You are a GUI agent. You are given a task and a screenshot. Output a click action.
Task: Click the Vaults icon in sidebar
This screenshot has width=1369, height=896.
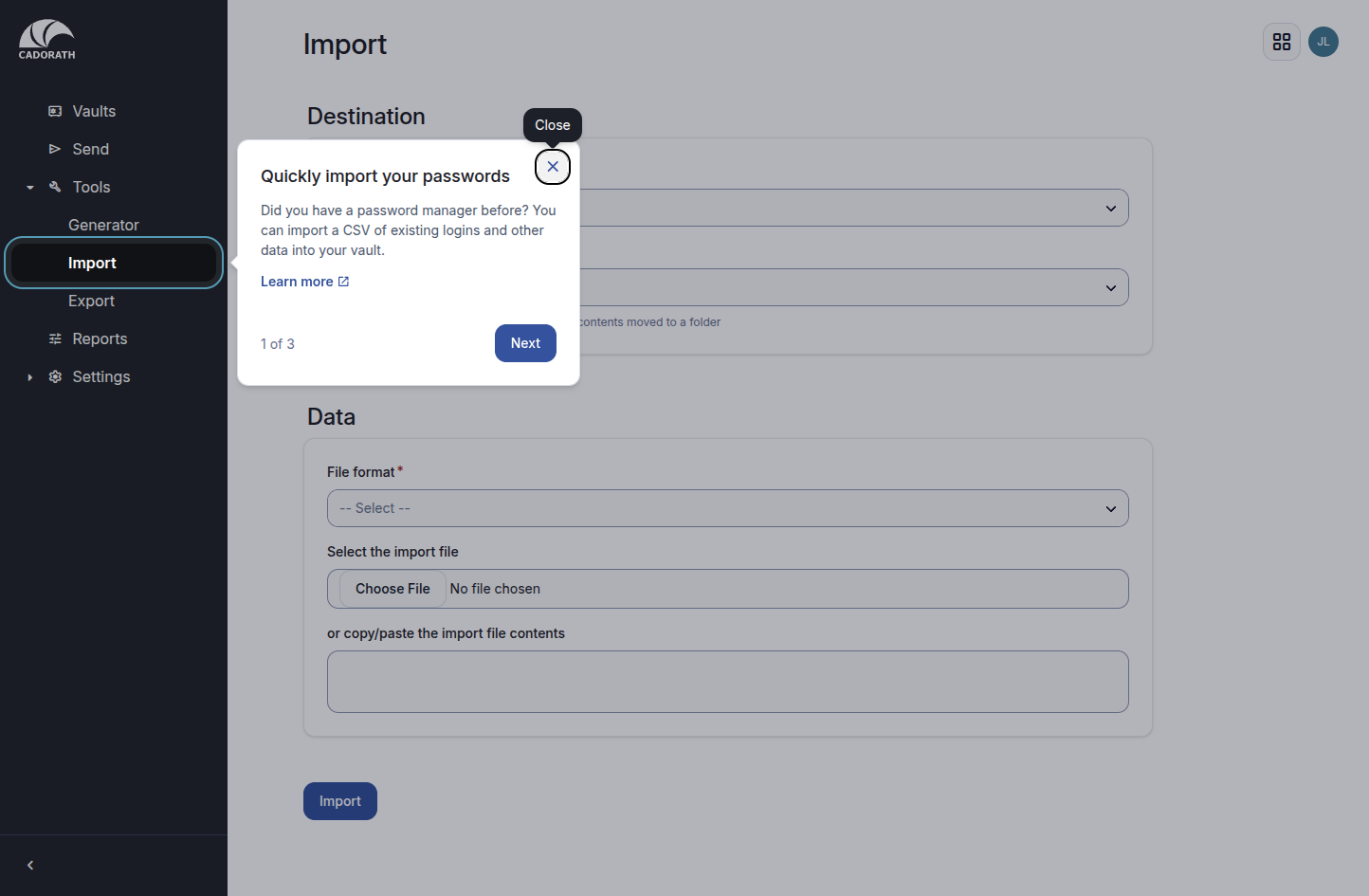(x=55, y=111)
